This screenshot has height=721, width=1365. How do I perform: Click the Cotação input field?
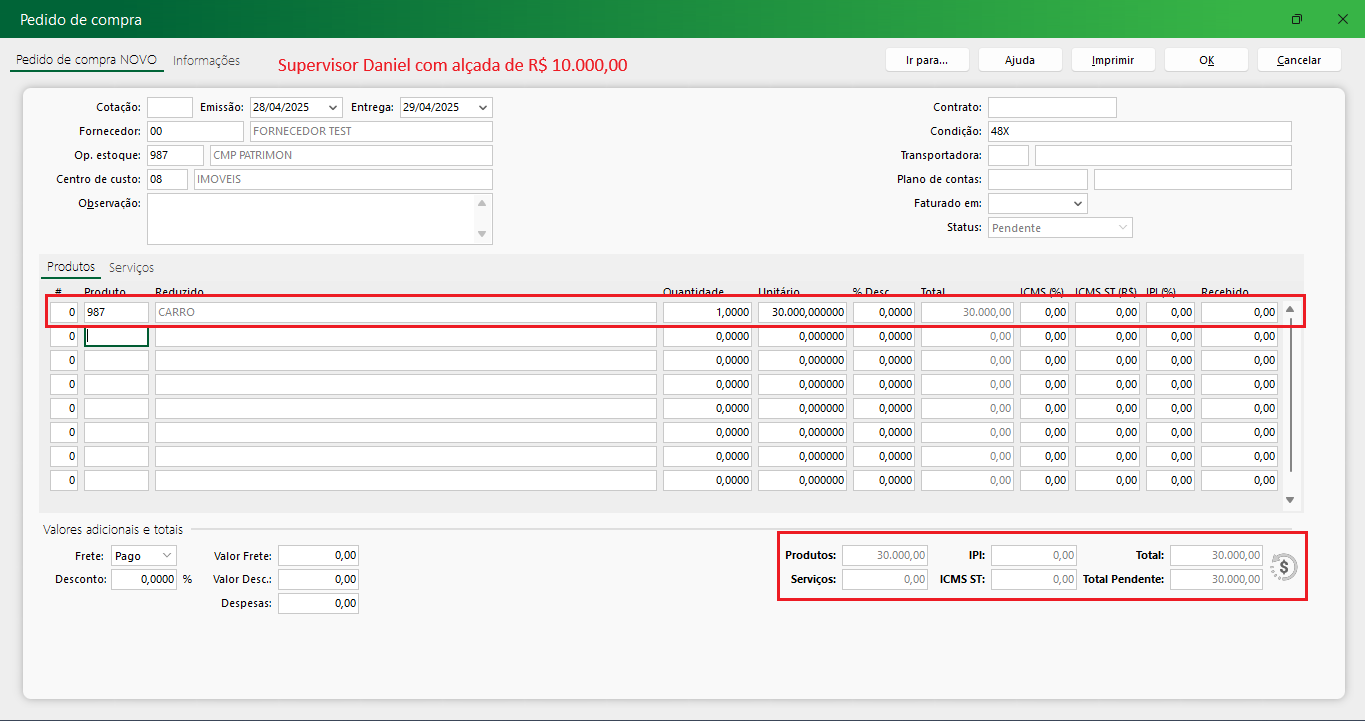(169, 107)
